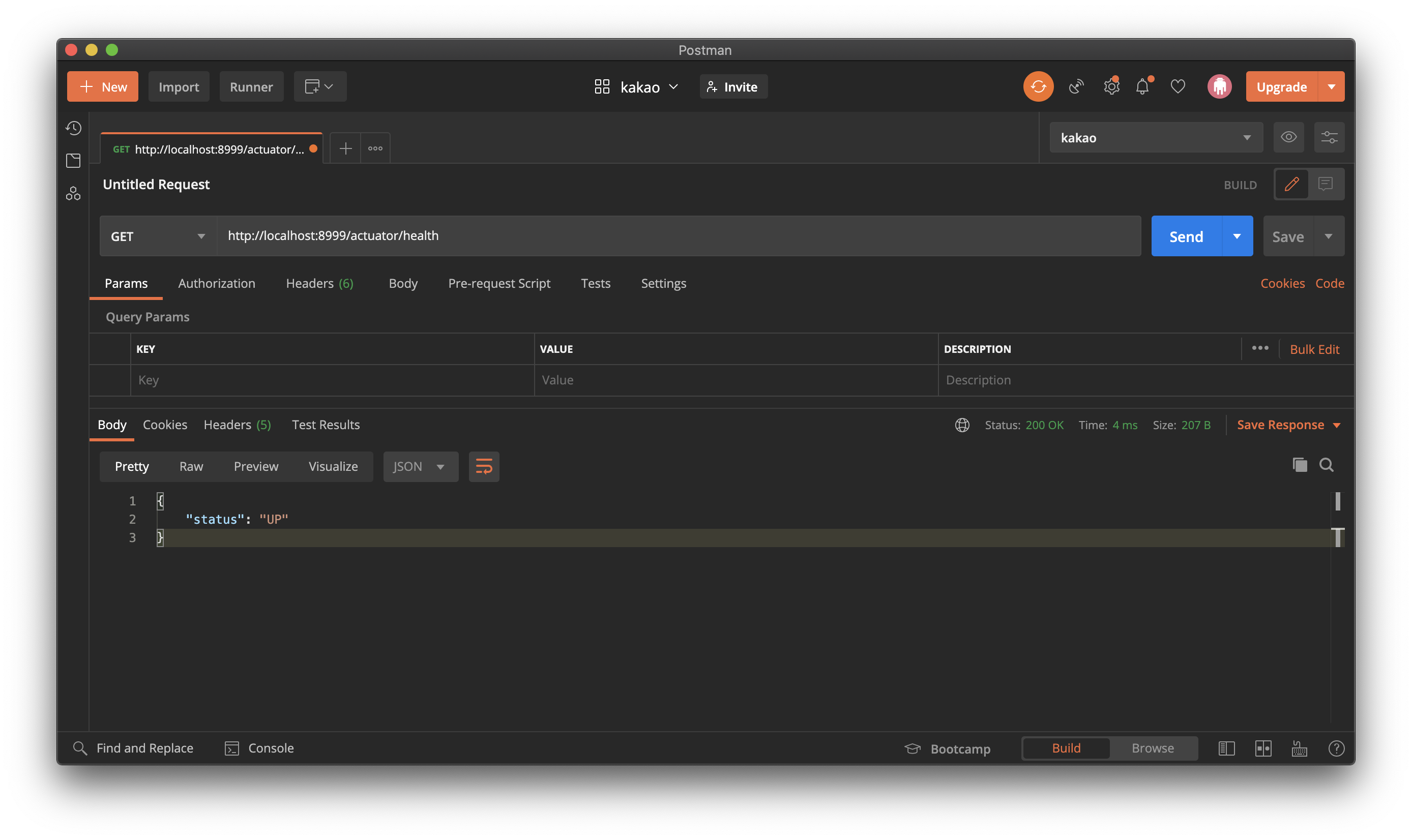Switch to two-pane view icon
This screenshot has width=1412, height=840.
tap(1263, 748)
